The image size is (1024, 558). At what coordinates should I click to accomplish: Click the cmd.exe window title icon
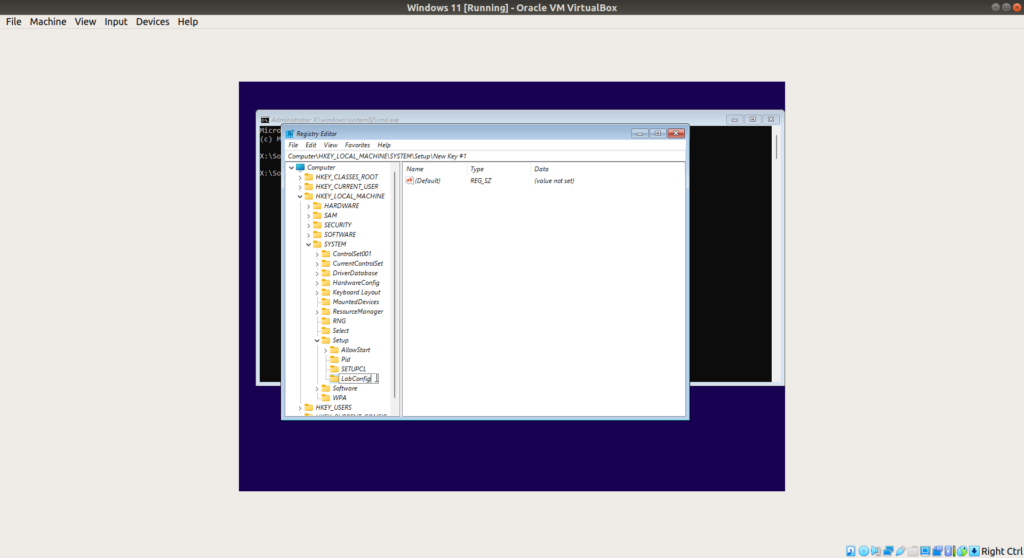click(x=264, y=120)
